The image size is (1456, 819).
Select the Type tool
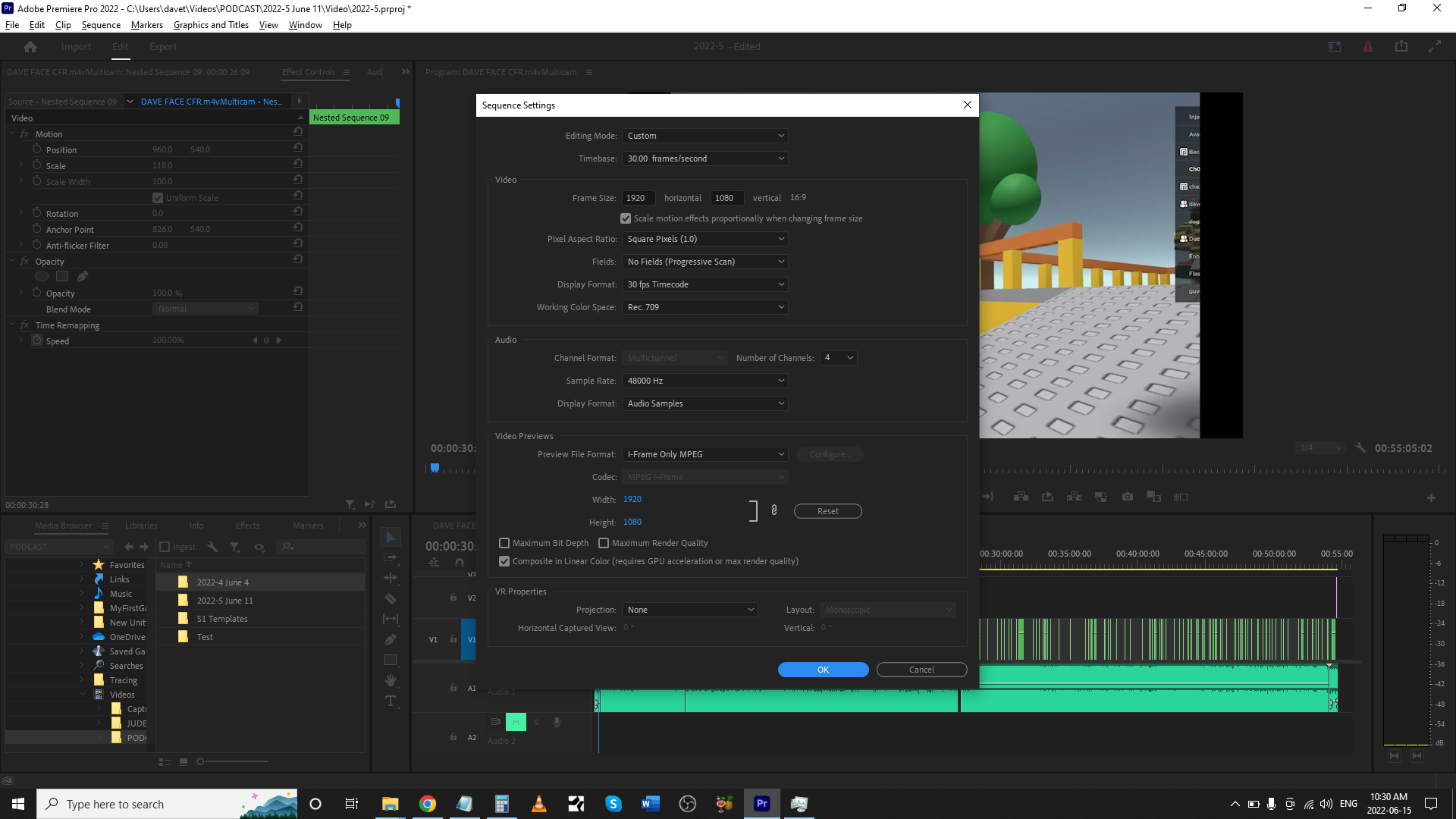pos(391,701)
